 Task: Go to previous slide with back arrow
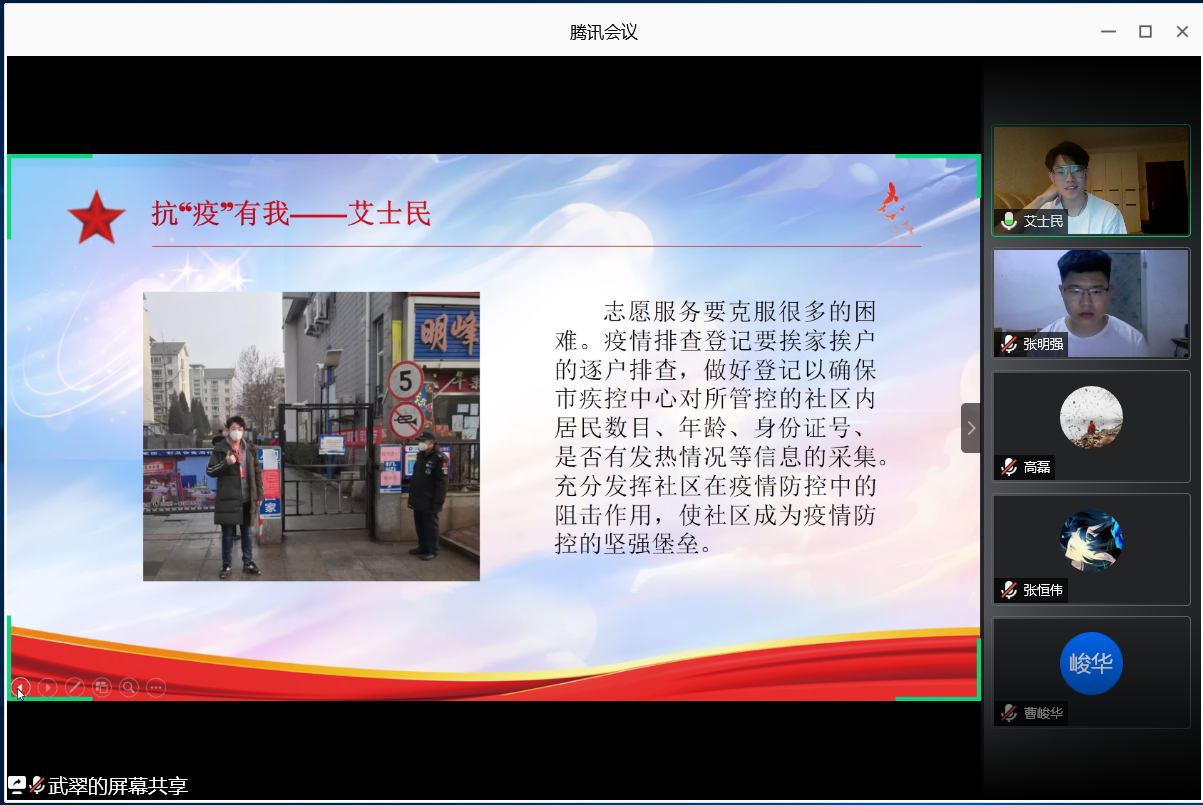pyautogui.click(x=21, y=687)
